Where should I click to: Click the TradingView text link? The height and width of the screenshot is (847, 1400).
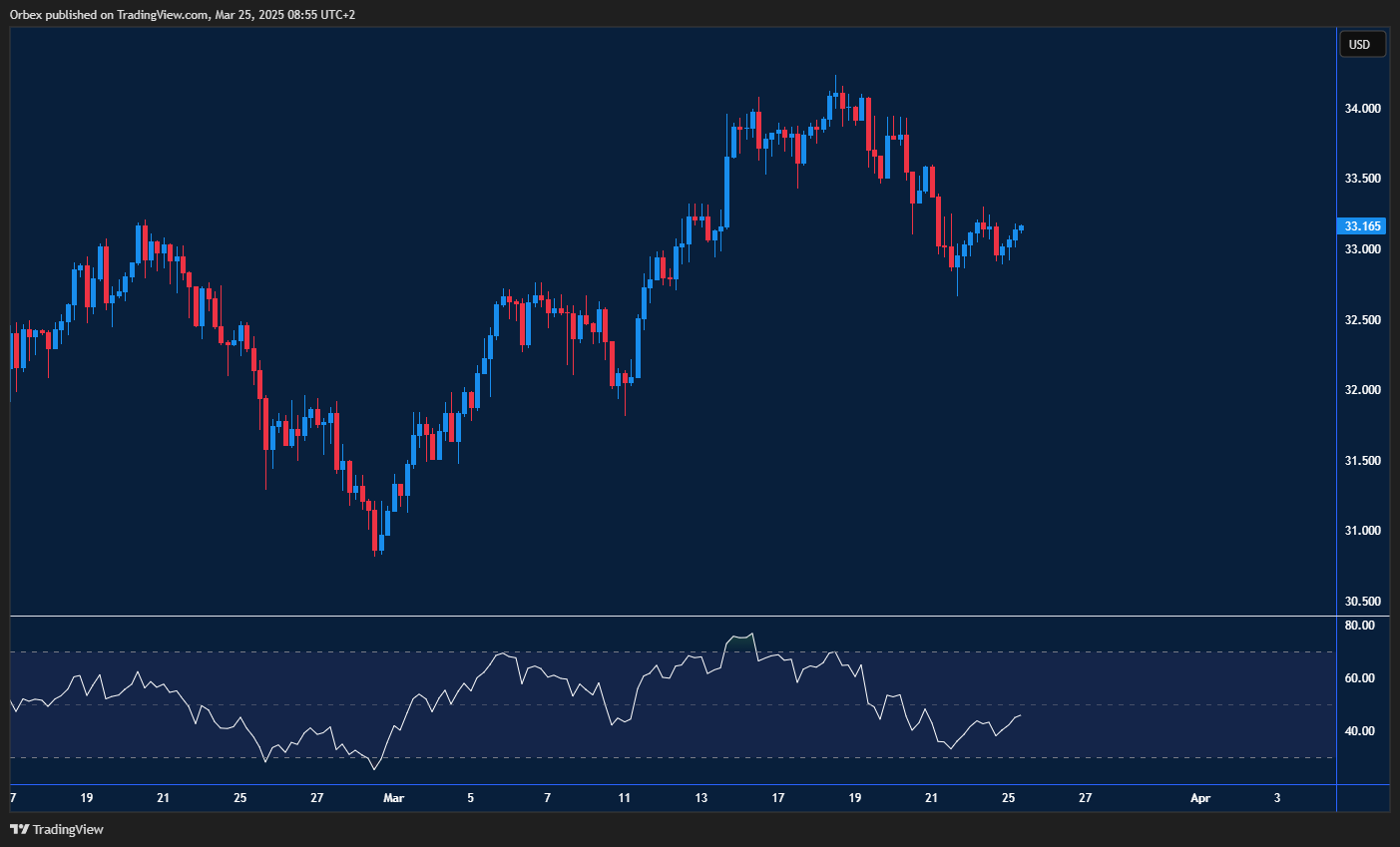tap(67, 829)
